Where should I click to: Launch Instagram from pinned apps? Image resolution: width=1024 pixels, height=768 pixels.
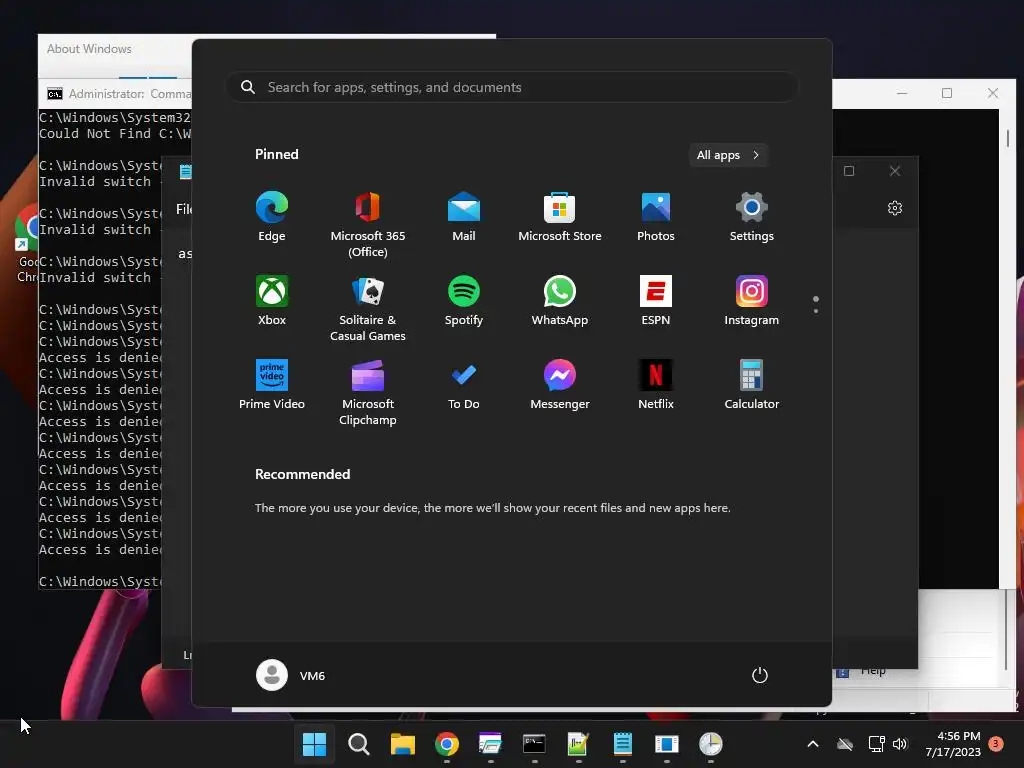tap(752, 301)
